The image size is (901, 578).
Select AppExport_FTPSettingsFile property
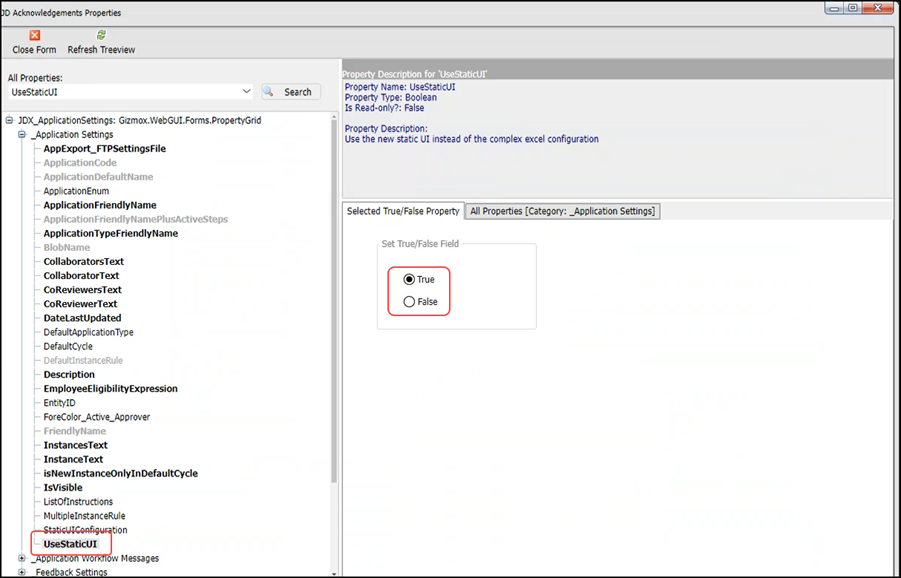point(104,149)
